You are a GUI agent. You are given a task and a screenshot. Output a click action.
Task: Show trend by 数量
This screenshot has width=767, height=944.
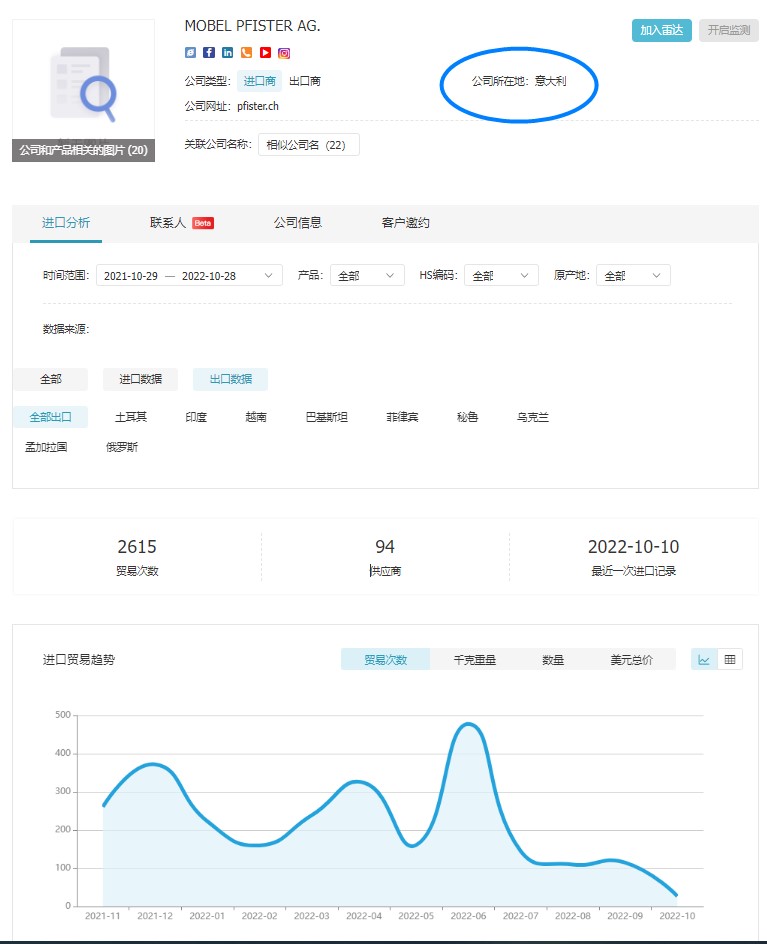click(x=553, y=660)
